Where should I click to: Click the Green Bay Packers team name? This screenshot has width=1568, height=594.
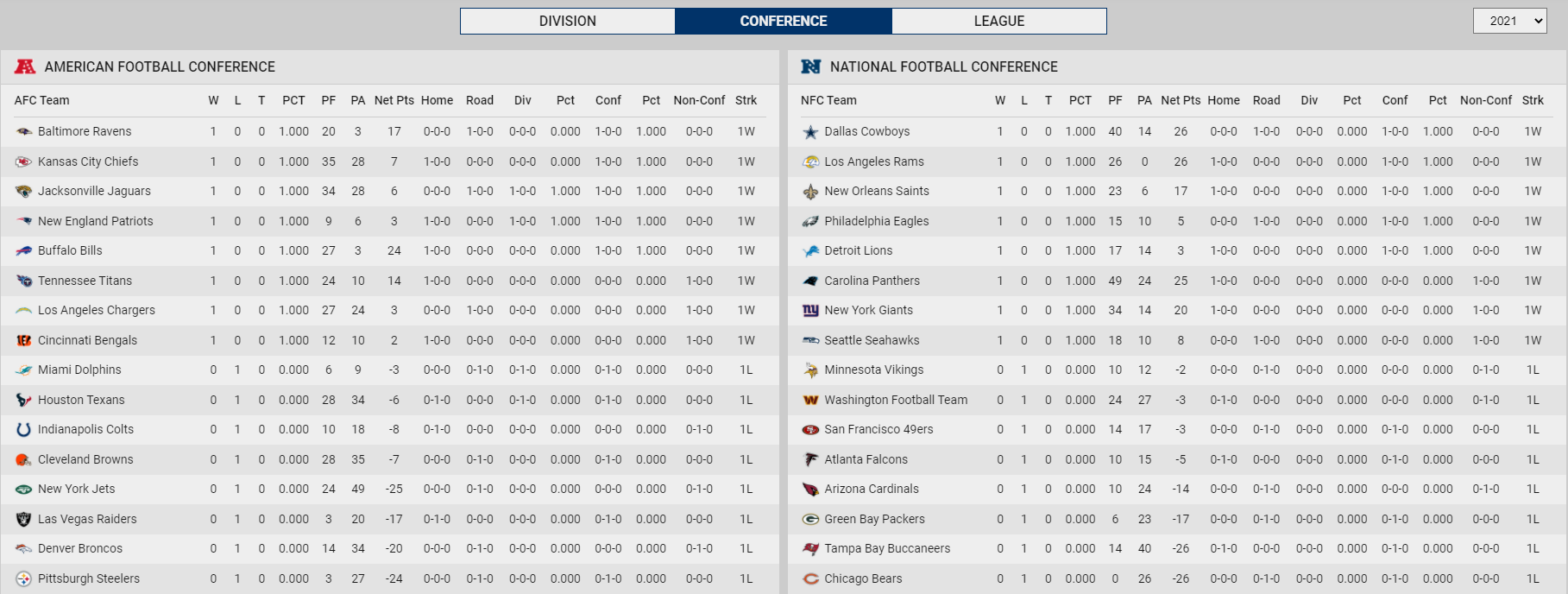coord(874,519)
